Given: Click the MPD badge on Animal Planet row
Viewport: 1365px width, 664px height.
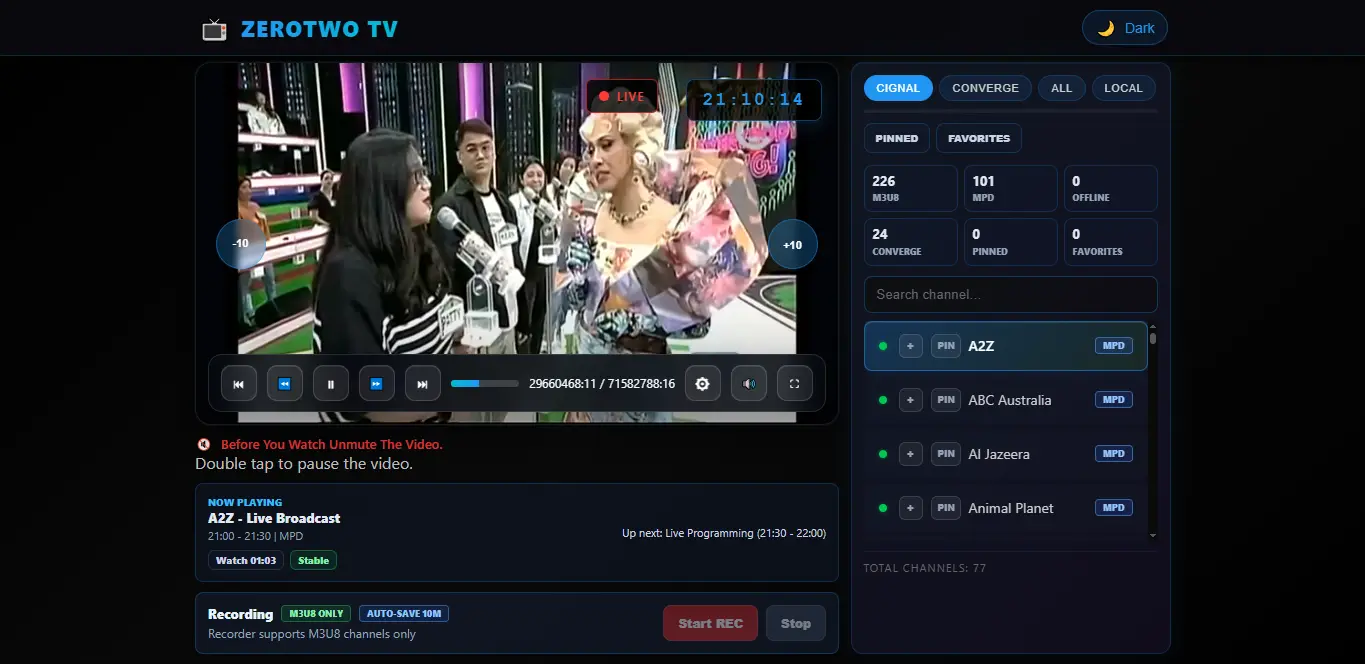Looking at the screenshot, I should 1114,507.
